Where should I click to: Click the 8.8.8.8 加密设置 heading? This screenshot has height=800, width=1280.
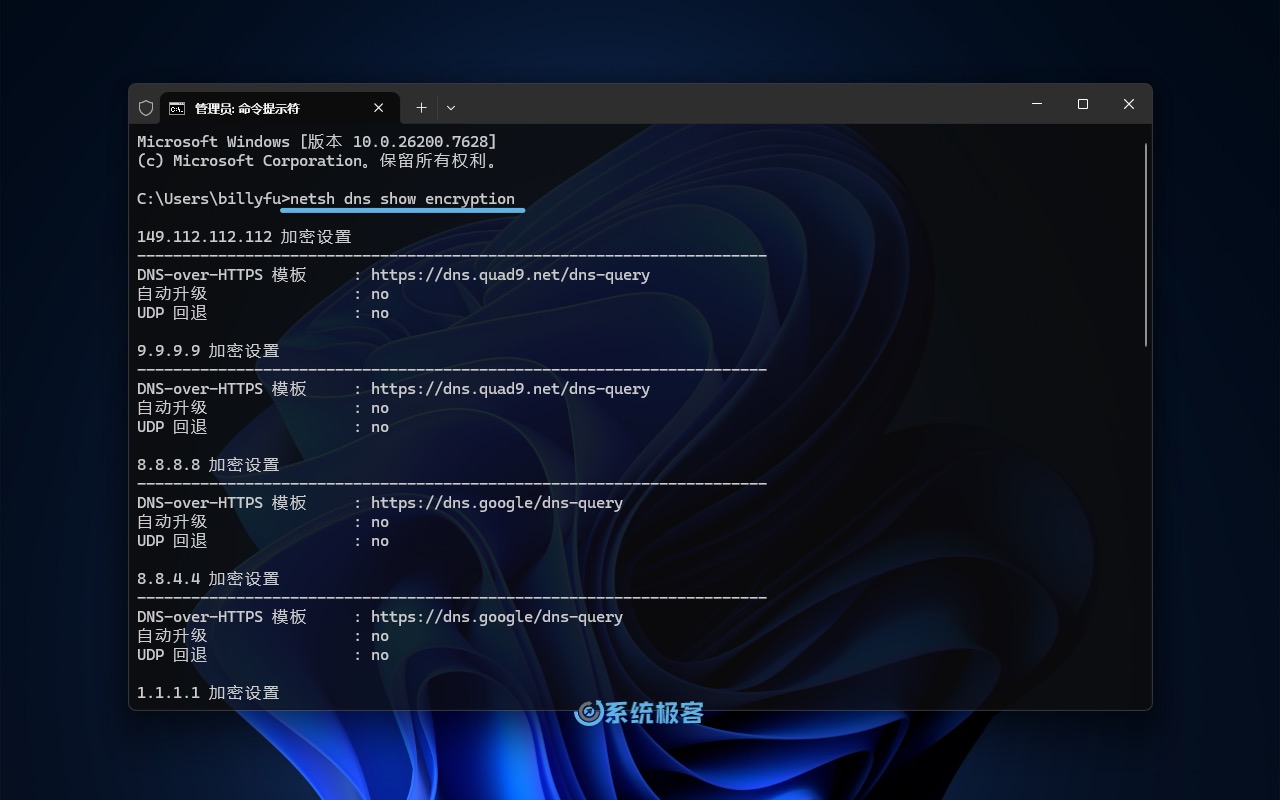pyautogui.click(x=208, y=464)
